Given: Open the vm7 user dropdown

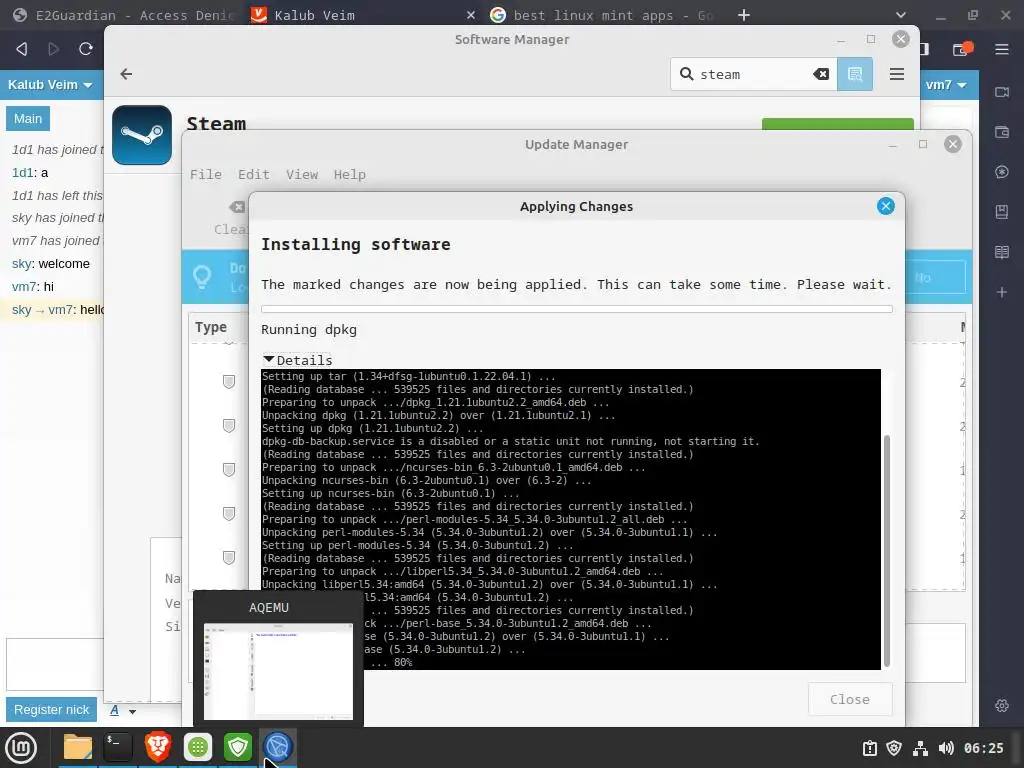Looking at the screenshot, I should point(946,85).
